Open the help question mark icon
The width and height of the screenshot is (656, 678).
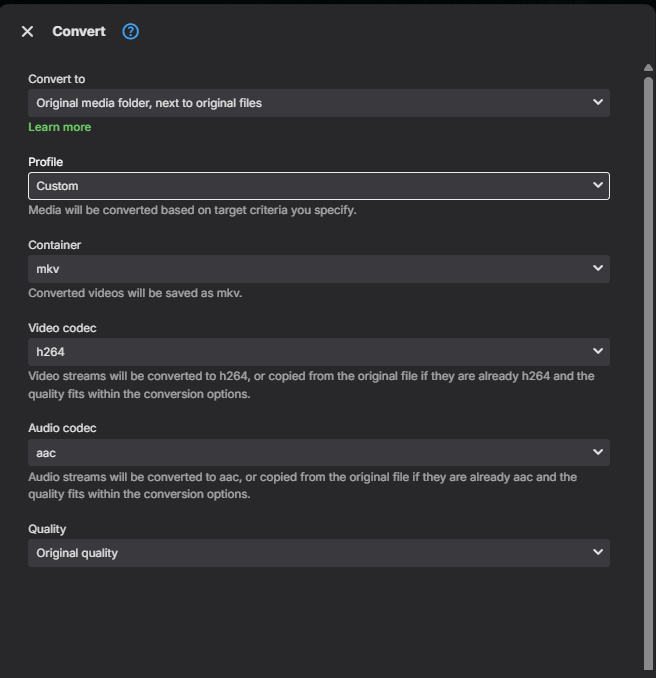click(x=130, y=32)
